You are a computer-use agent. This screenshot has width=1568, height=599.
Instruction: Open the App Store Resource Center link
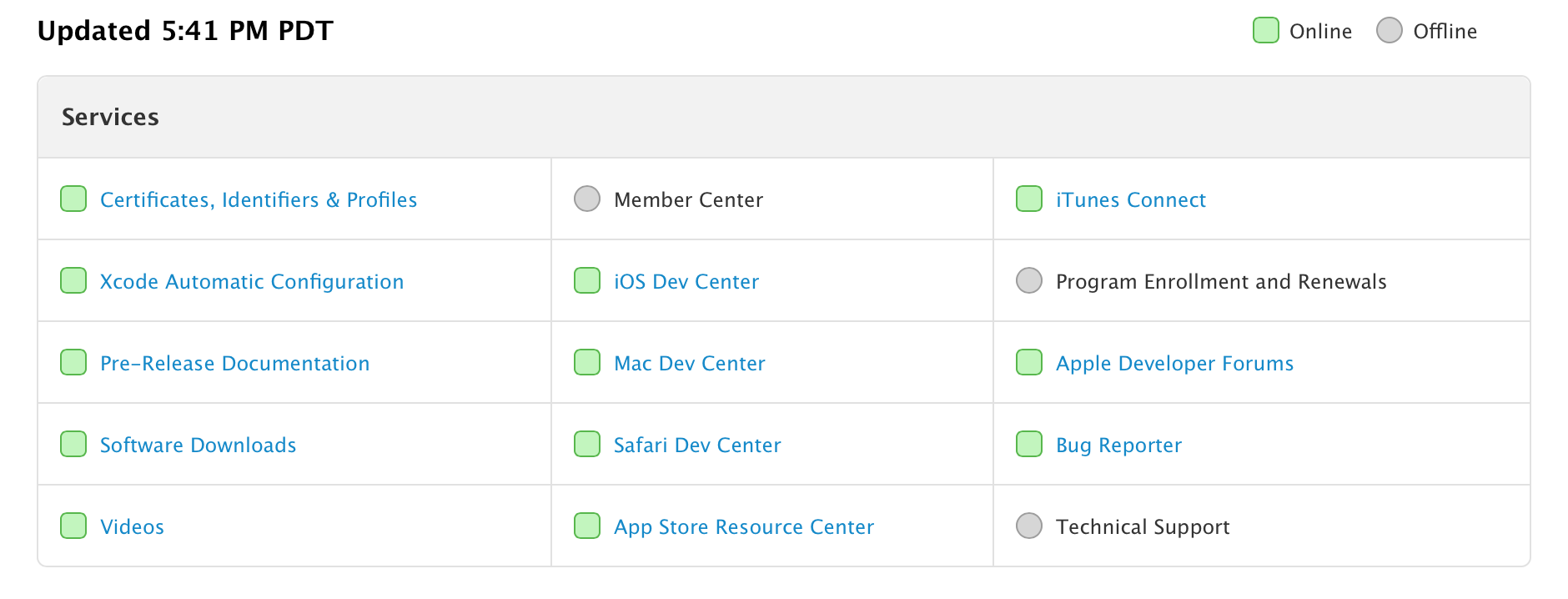pyautogui.click(x=743, y=527)
